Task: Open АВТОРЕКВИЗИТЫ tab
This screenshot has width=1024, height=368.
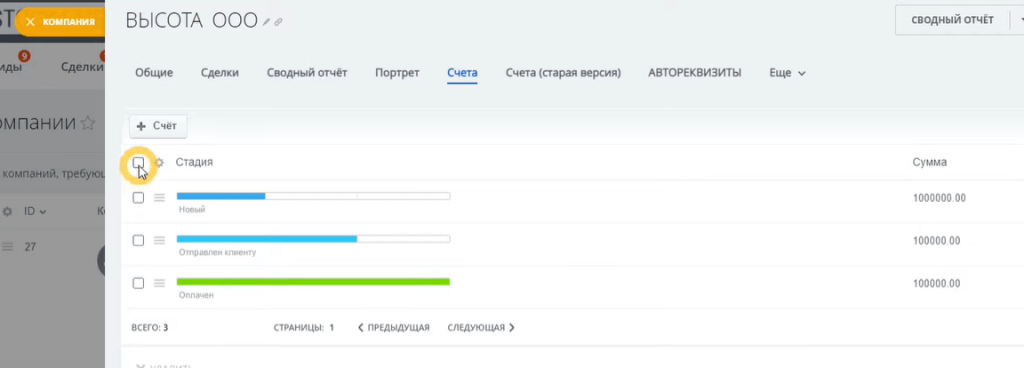Action: coord(695,73)
